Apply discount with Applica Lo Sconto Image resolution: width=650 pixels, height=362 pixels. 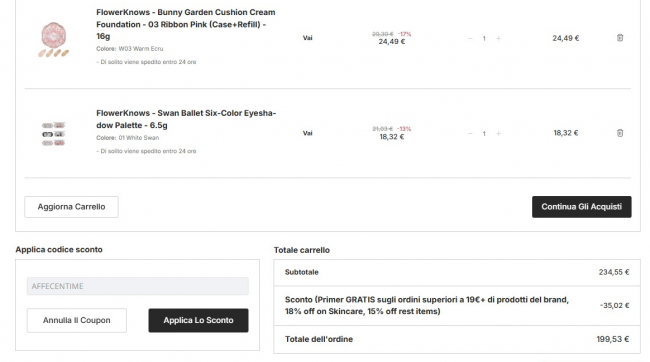pyautogui.click(x=198, y=320)
